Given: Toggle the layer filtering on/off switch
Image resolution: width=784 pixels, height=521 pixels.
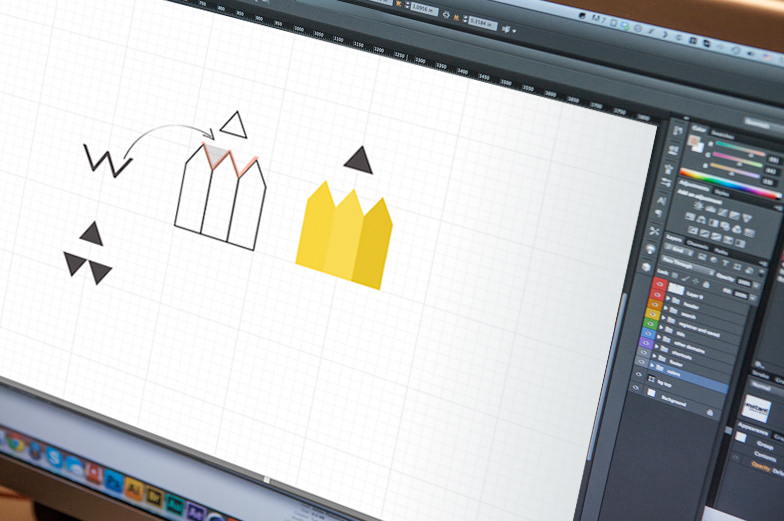Looking at the screenshot, I should pyautogui.click(x=762, y=273).
